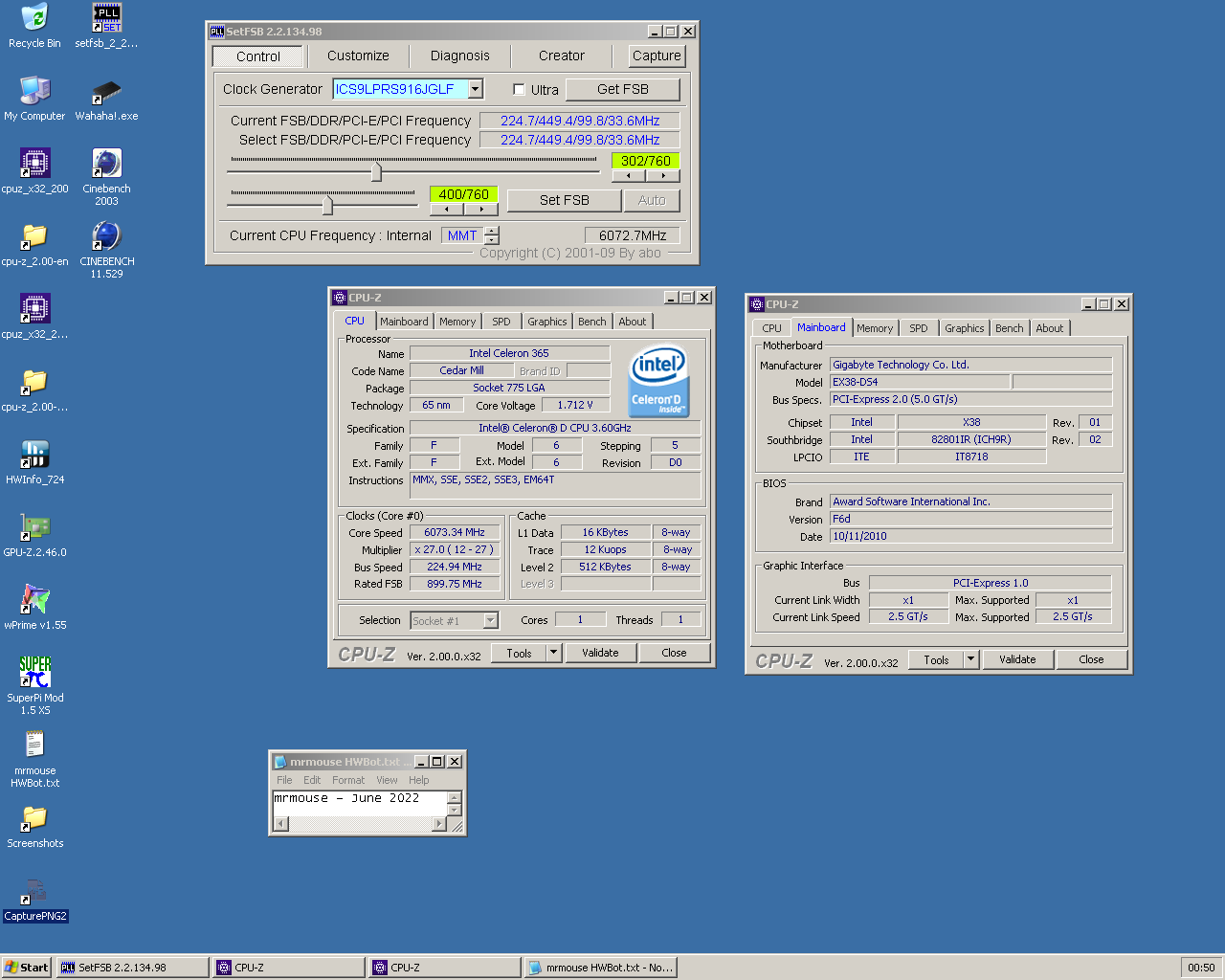Image resolution: width=1225 pixels, height=980 pixels.
Task: Open cpuz_x32_200 desktop icon
Action: pos(34,170)
